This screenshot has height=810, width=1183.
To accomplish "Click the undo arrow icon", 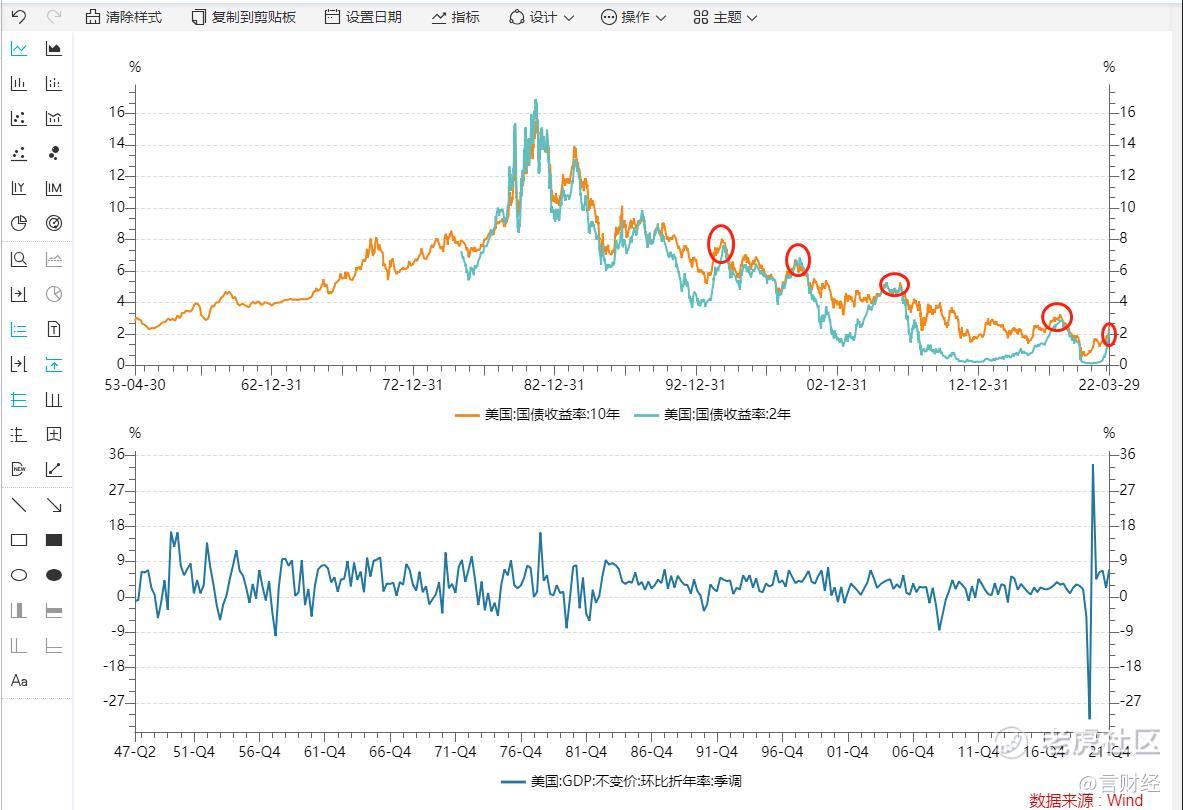I will [x=19, y=17].
